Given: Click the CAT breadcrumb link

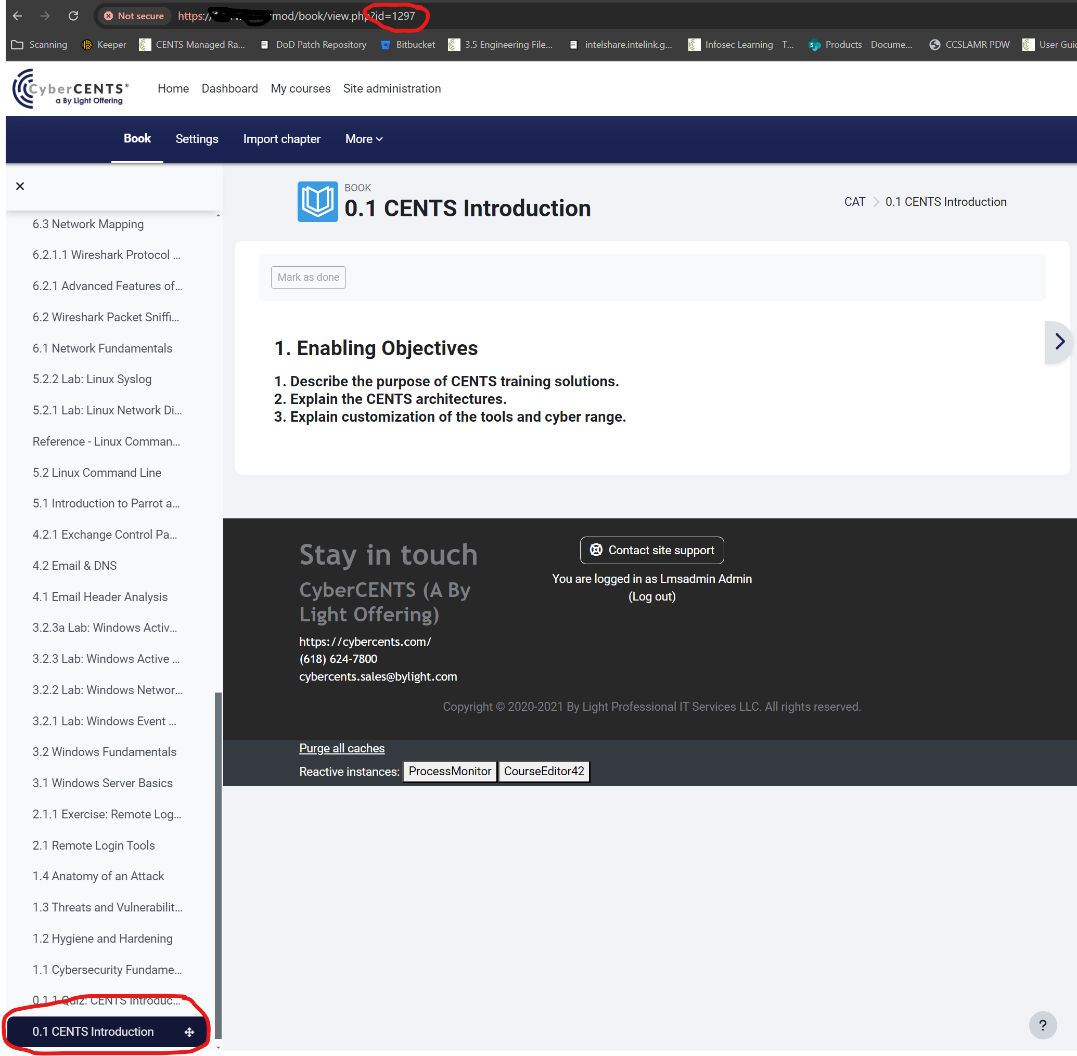Looking at the screenshot, I should [x=854, y=202].
